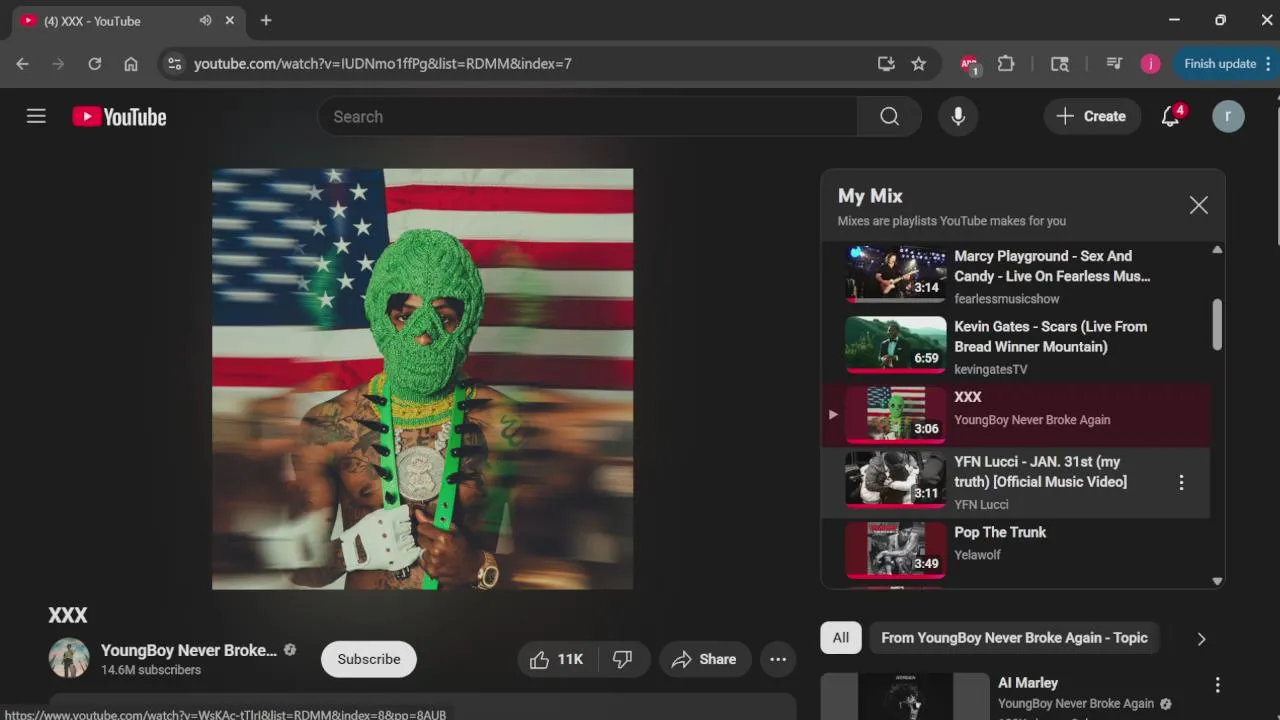This screenshot has height=720, width=1280.
Task: Play Pop The Trunk by Yelawolf
Action: (x=1015, y=550)
